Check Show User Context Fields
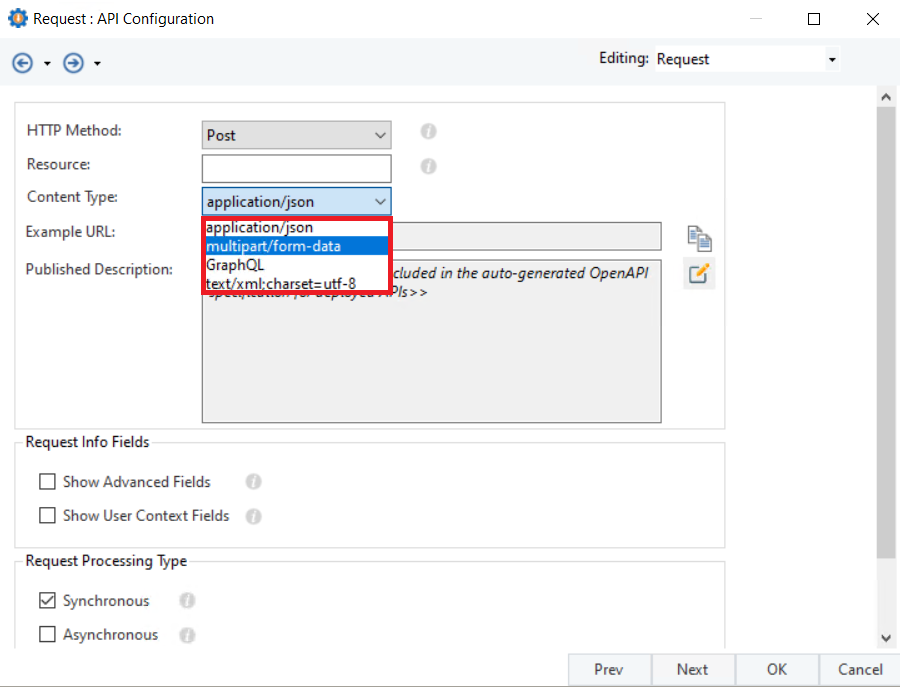Screen dimensions: 900x687 47,516
